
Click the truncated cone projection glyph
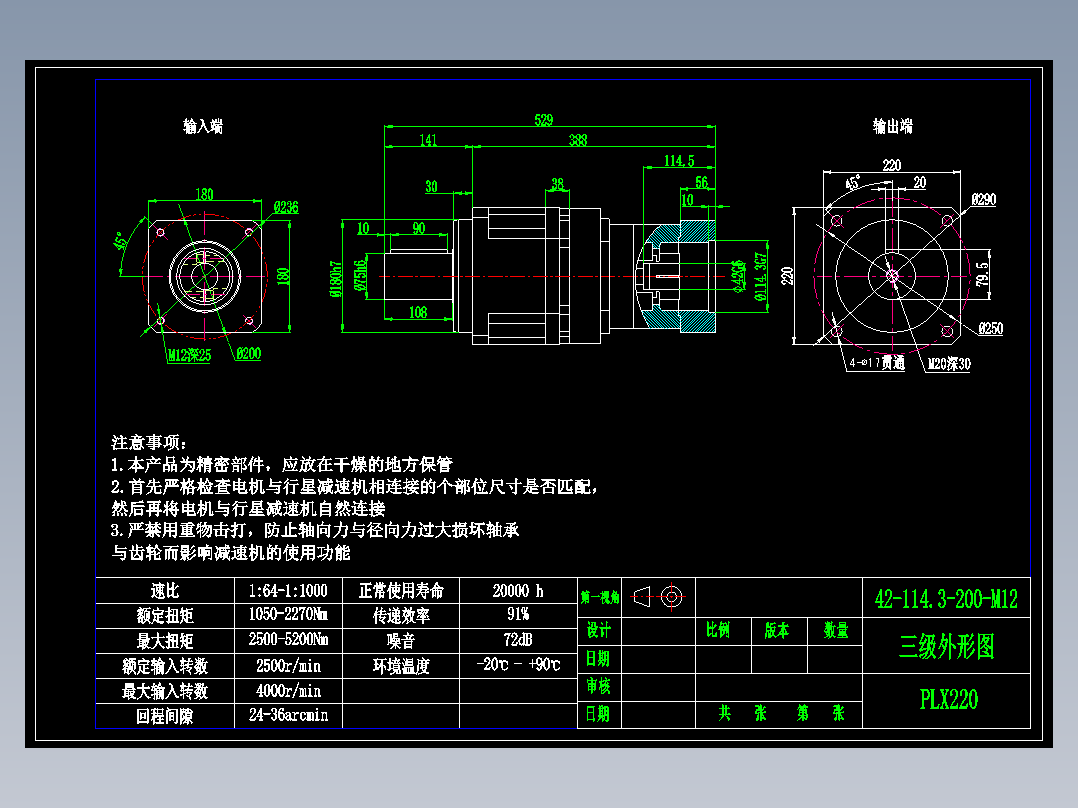(639, 596)
